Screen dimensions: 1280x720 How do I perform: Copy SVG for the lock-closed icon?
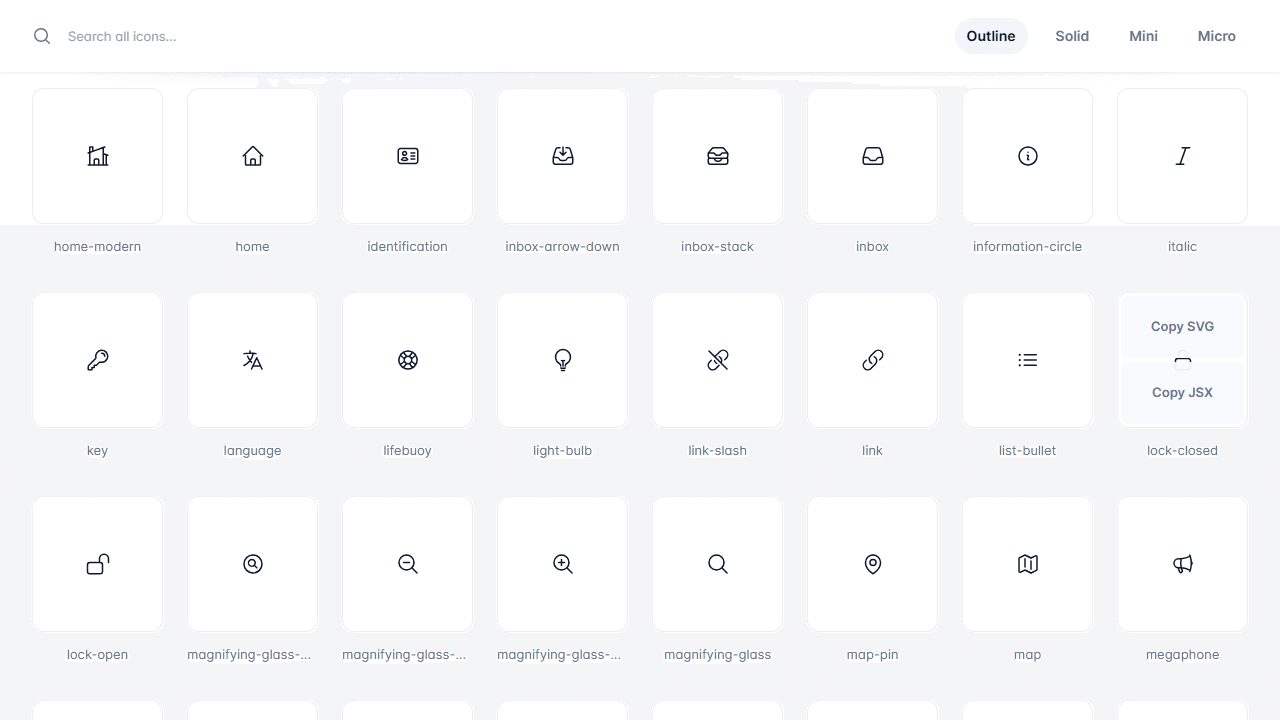(1182, 326)
